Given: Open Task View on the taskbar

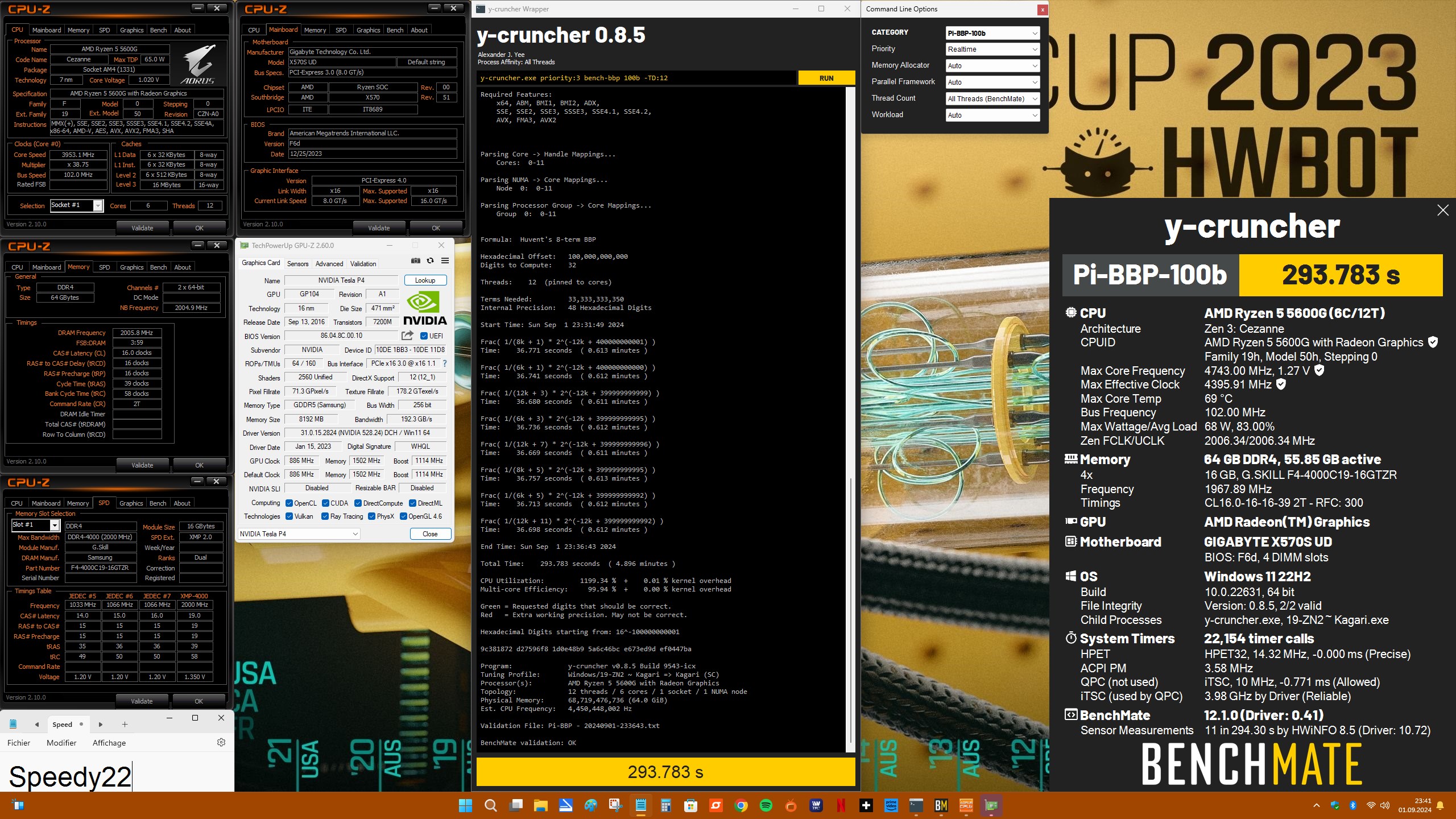Looking at the screenshot, I should coord(516,805).
